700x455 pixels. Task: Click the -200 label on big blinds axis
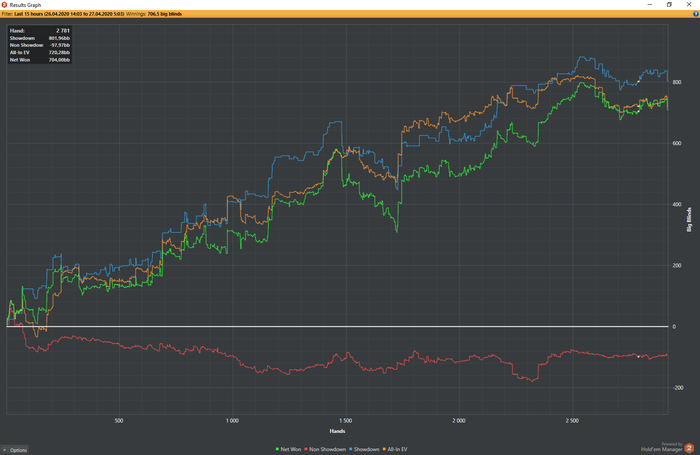(x=678, y=388)
